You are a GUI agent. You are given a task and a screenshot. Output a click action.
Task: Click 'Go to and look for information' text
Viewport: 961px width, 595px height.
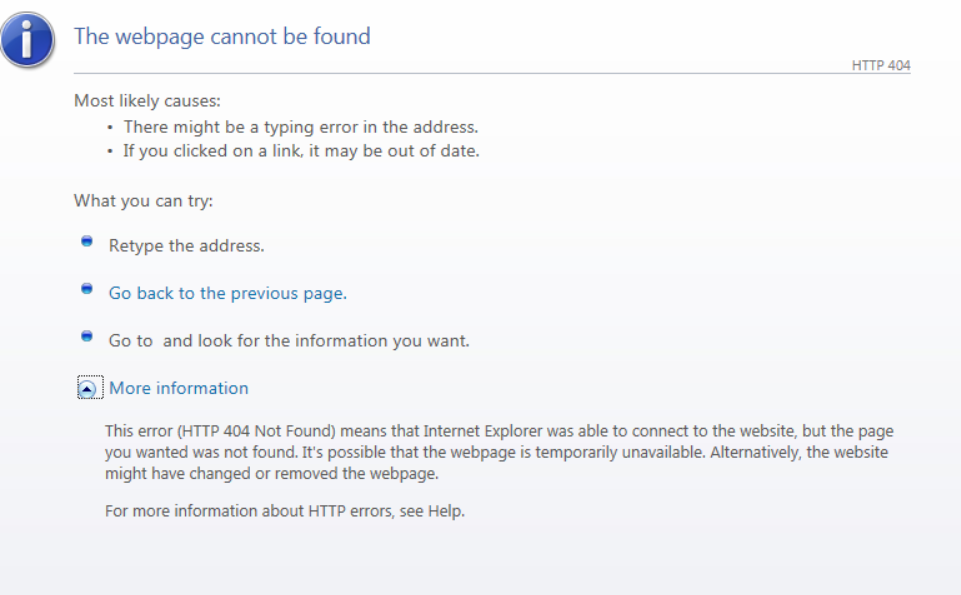coord(289,341)
